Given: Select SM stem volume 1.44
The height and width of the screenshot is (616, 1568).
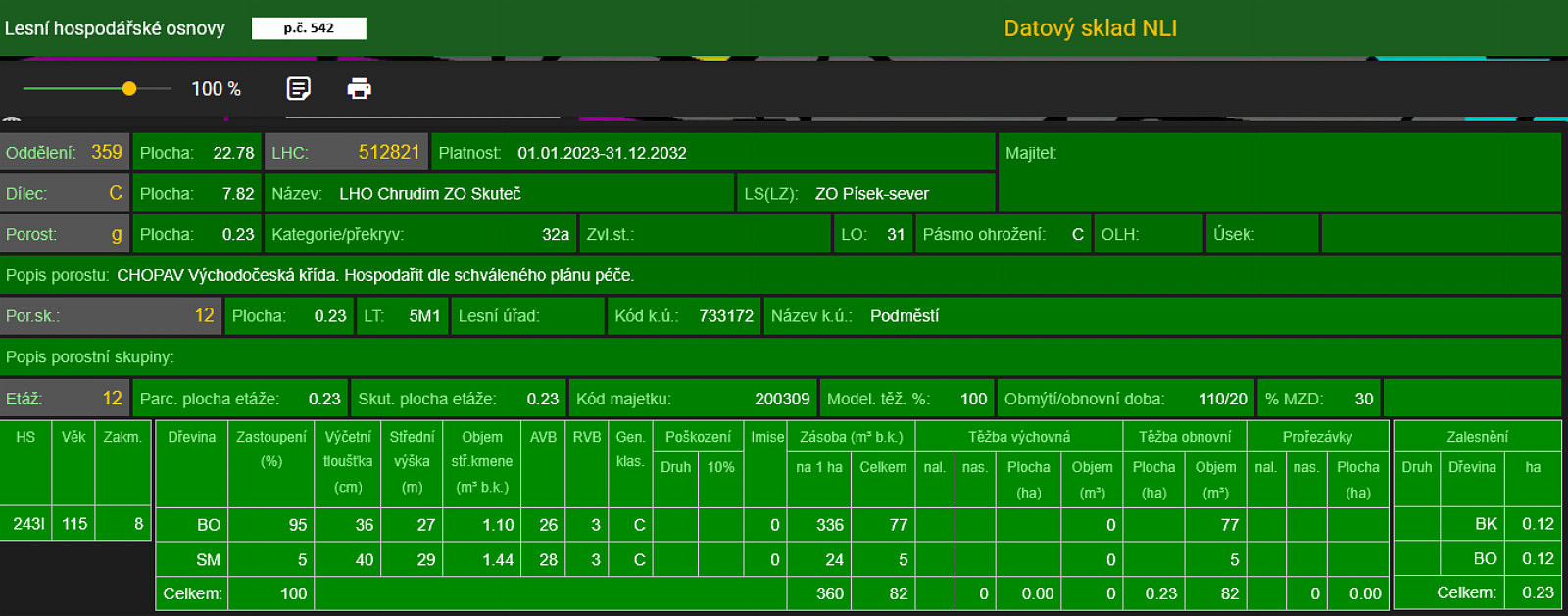Looking at the screenshot, I should (x=498, y=560).
